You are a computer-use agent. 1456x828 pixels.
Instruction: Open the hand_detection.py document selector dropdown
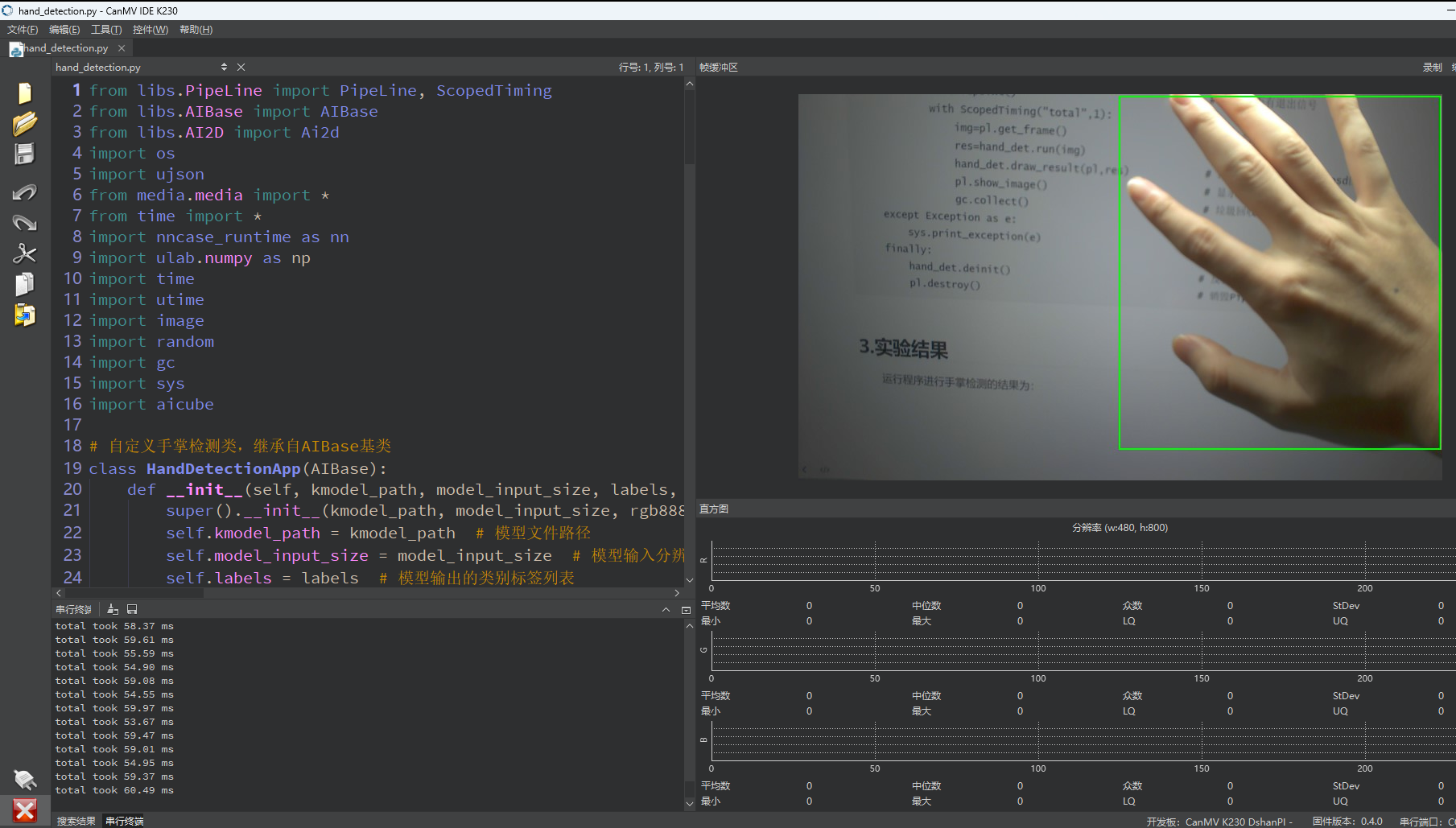pos(224,68)
